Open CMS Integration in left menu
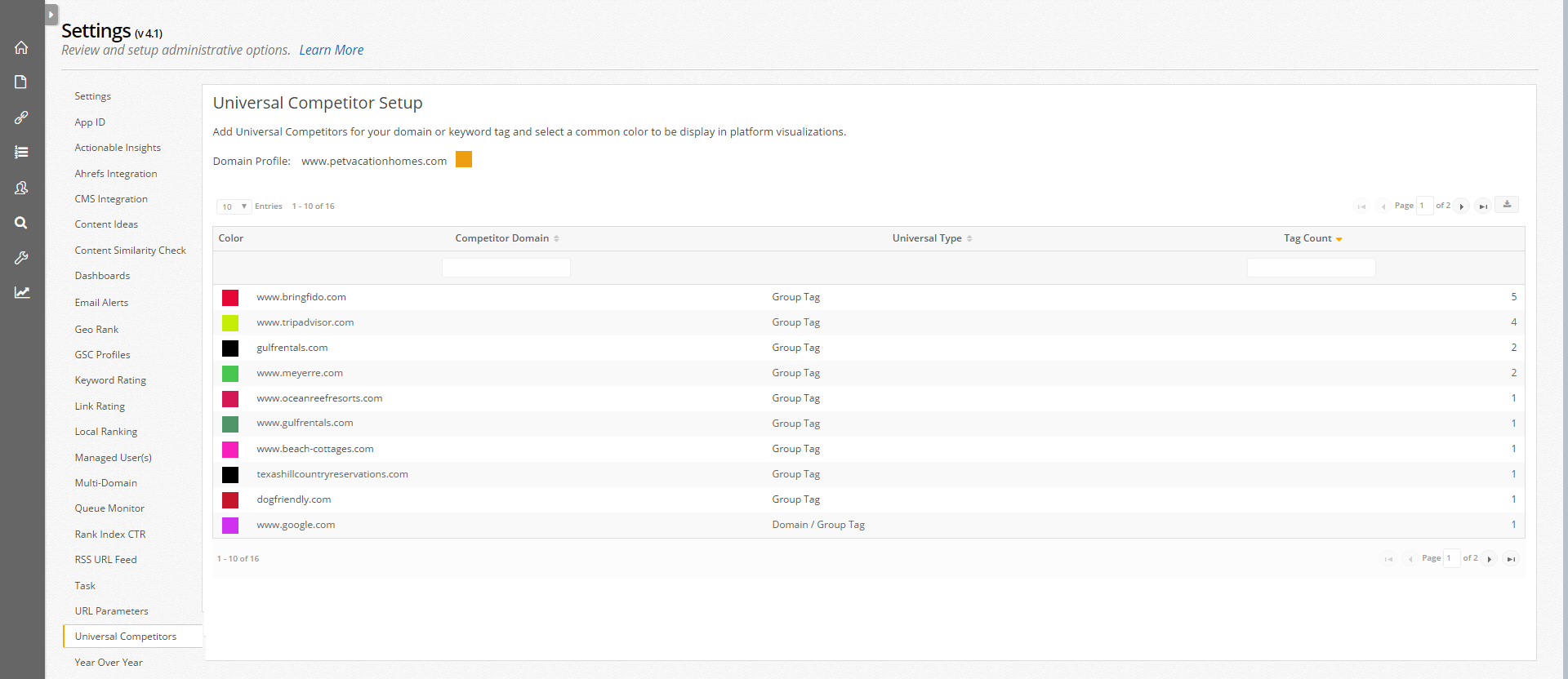The height and width of the screenshot is (679, 1568). click(x=111, y=199)
